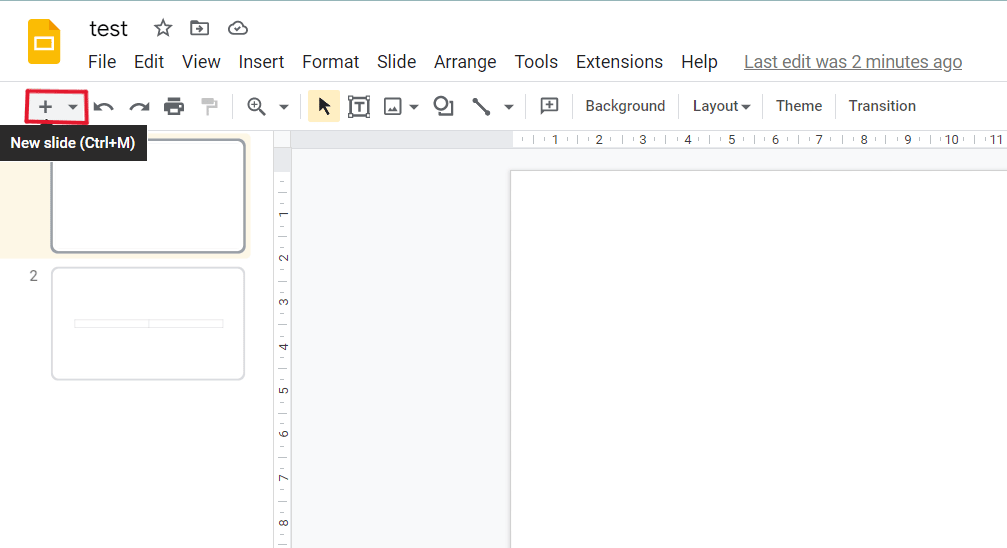Screen dimensions: 1007x548
Task: Click the Transition button
Action: click(882, 106)
